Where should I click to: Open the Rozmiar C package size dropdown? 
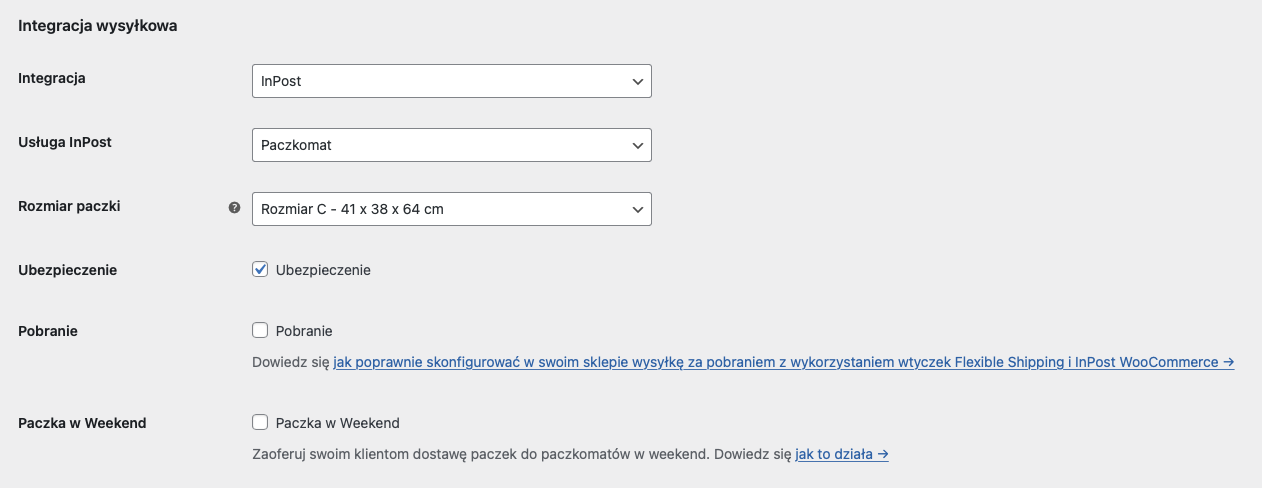pyautogui.click(x=451, y=209)
